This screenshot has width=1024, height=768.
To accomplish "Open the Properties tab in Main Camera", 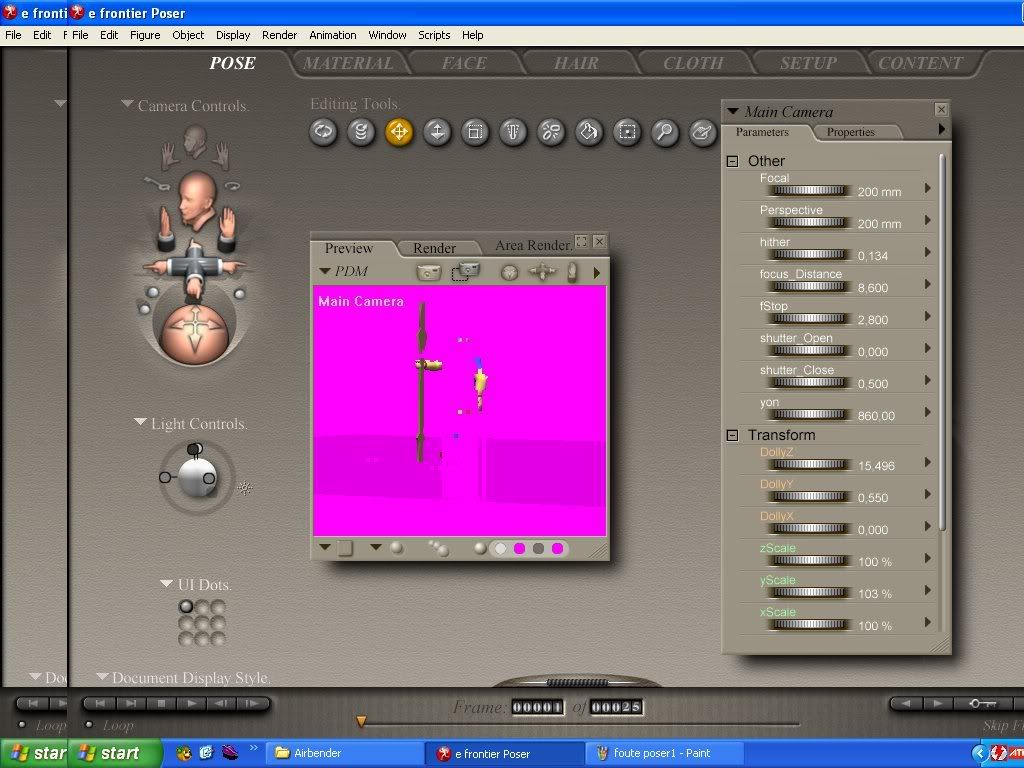I will pos(850,132).
